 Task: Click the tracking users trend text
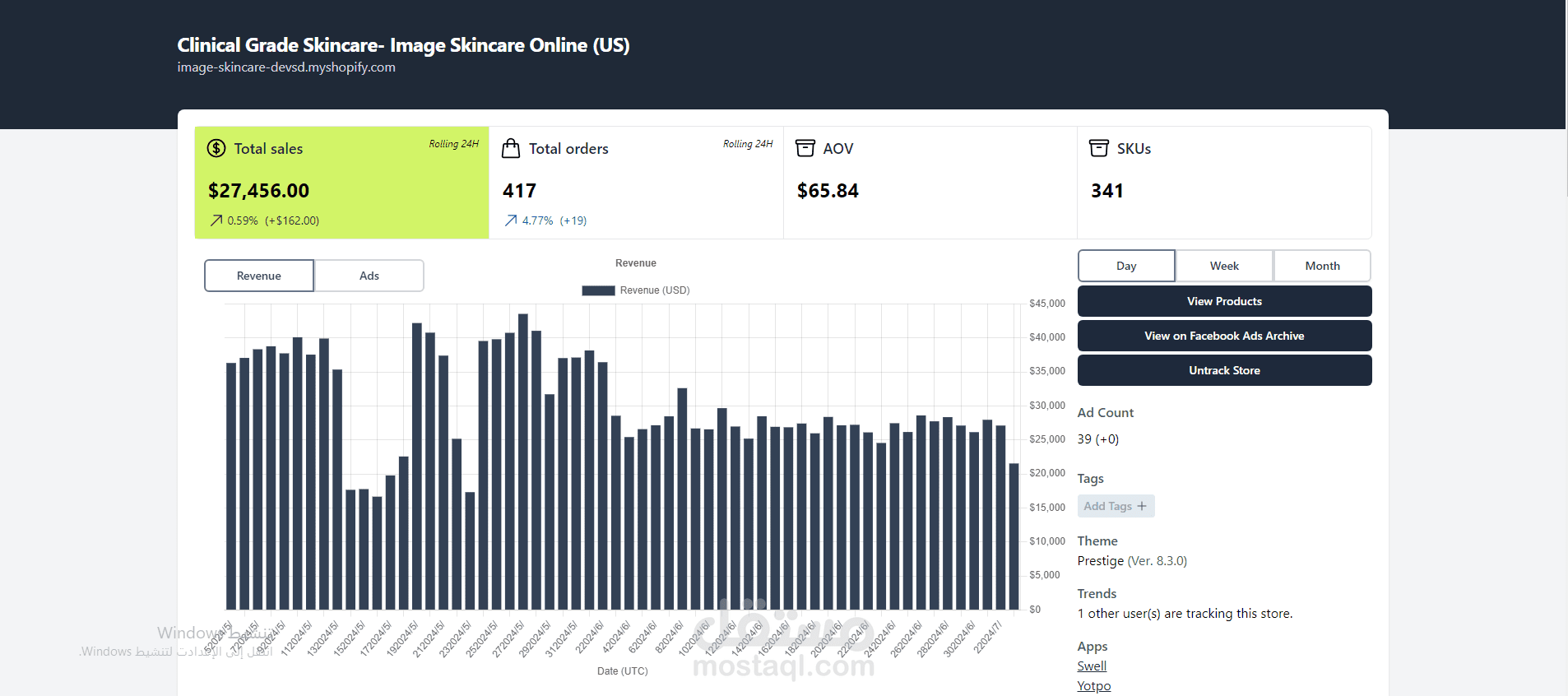click(x=1185, y=614)
